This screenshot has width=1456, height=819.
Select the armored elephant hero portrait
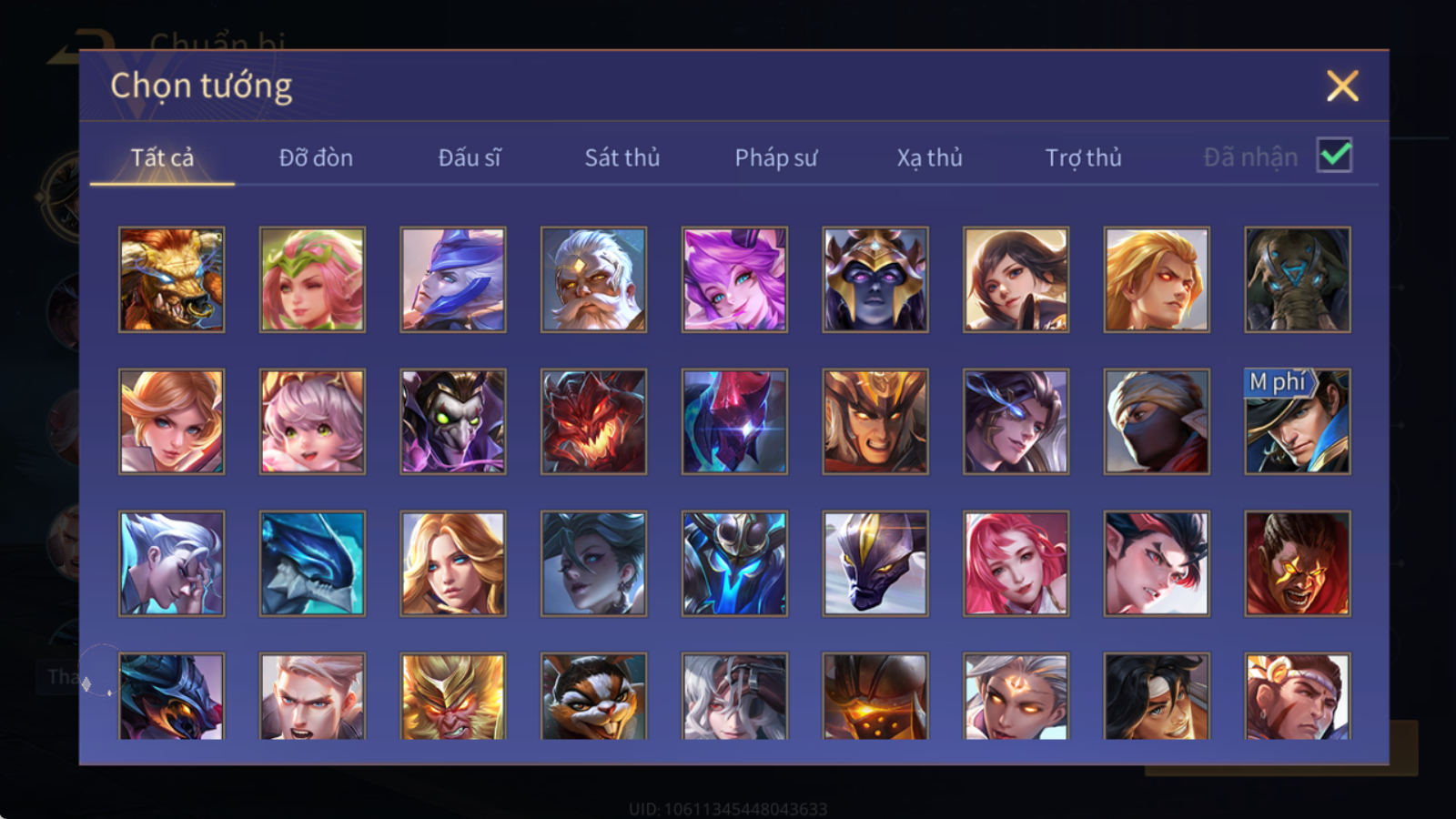(x=1298, y=279)
